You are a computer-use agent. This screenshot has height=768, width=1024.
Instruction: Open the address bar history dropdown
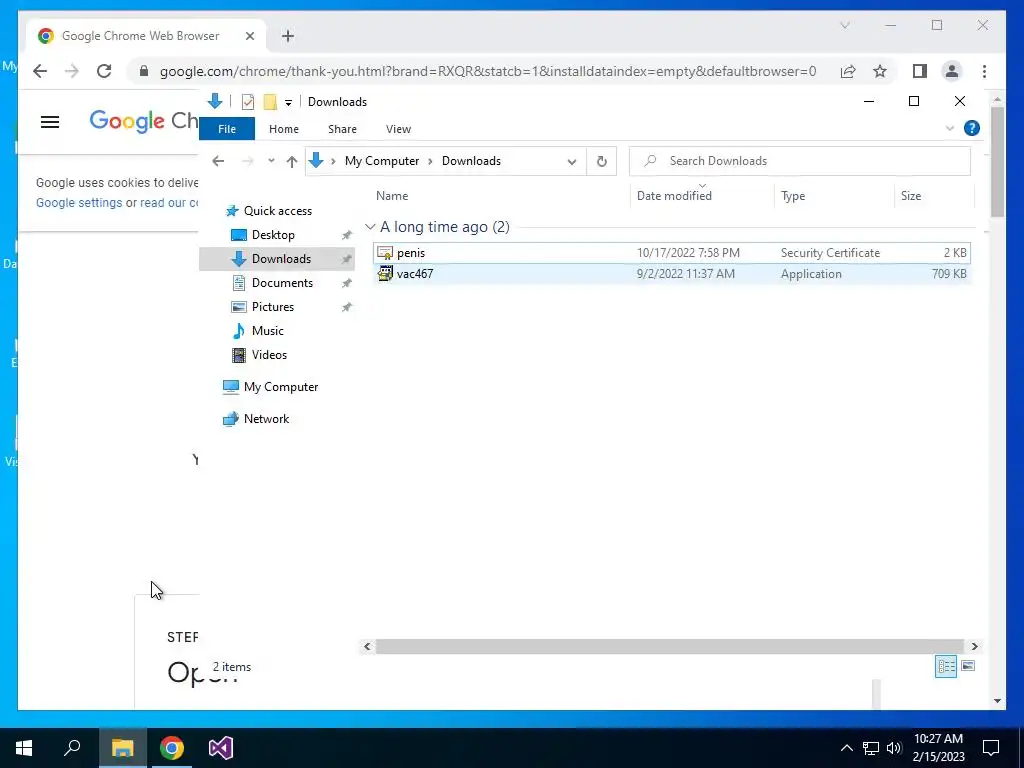click(x=571, y=161)
